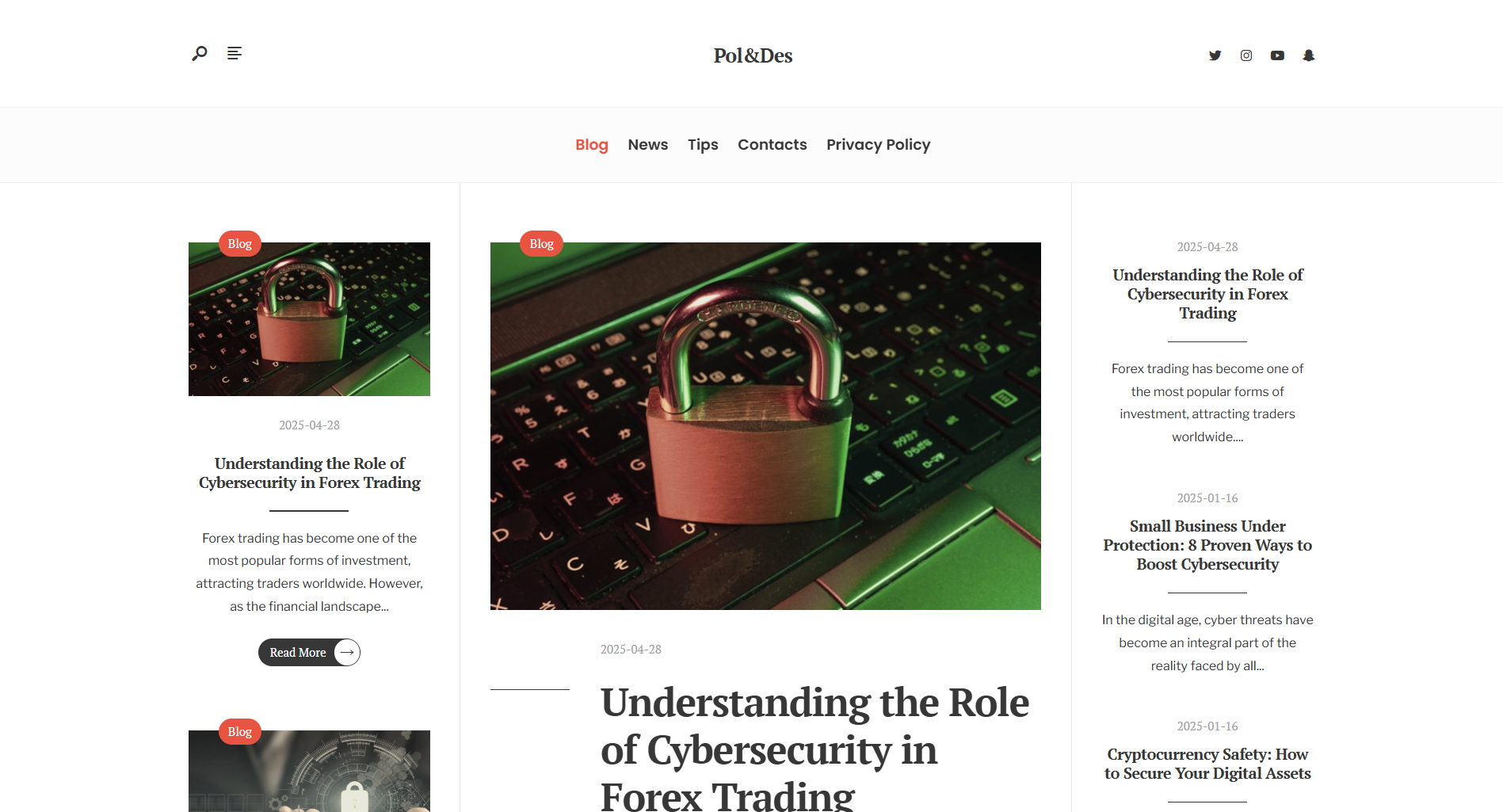Open the Instagram icon link
The height and width of the screenshot is (812, 1503).
(1246, 55)
